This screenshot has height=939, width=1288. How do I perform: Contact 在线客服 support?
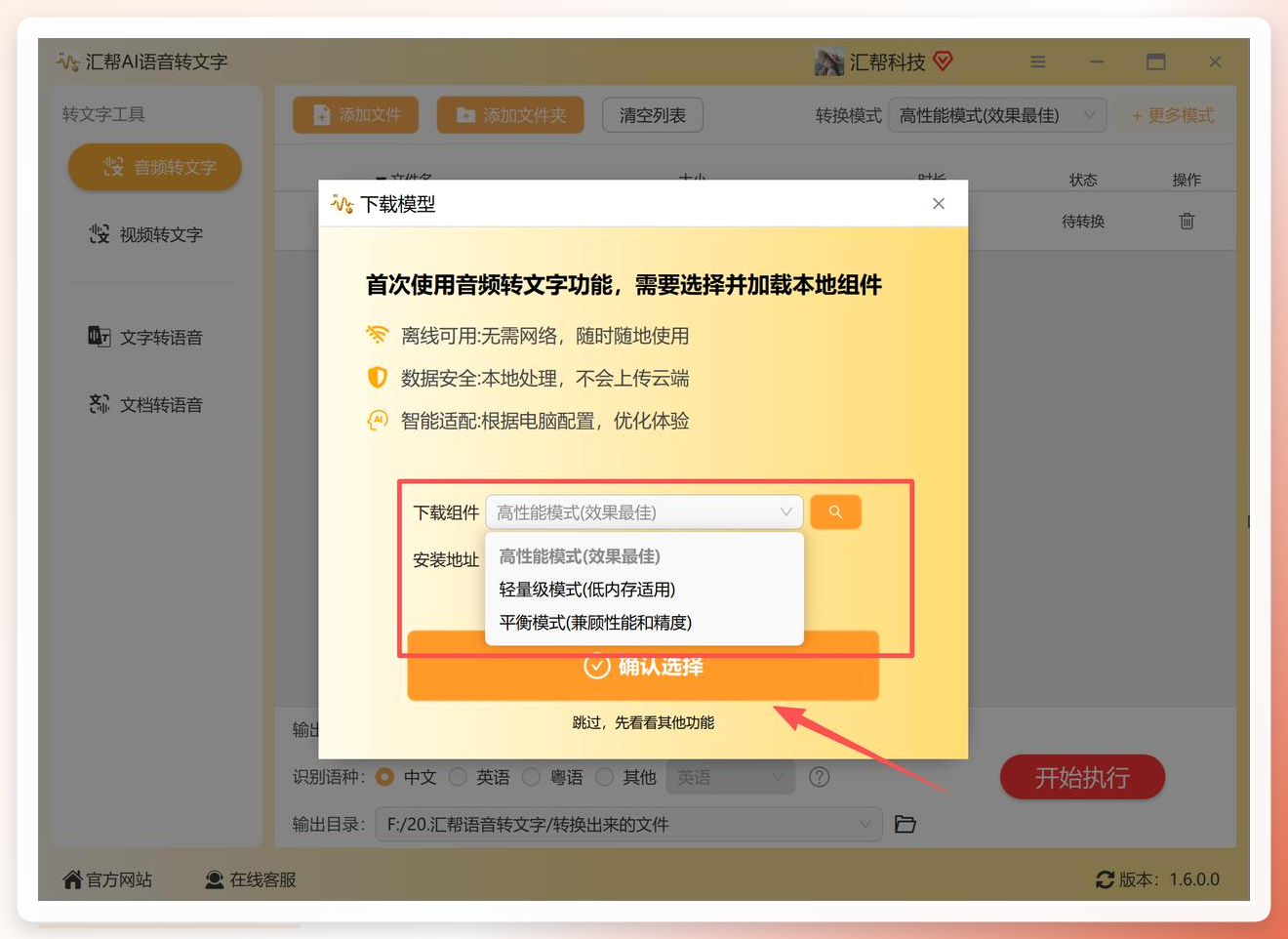pyautogui.click(x=251, y=879)
